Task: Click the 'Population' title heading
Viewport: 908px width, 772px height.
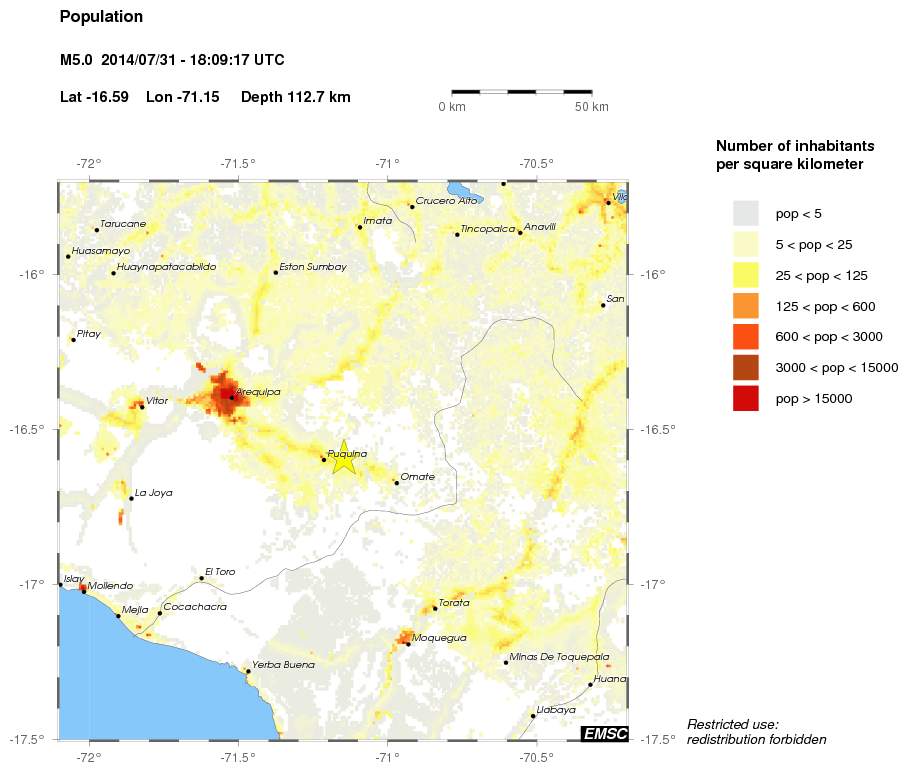Action: point(101,17)
